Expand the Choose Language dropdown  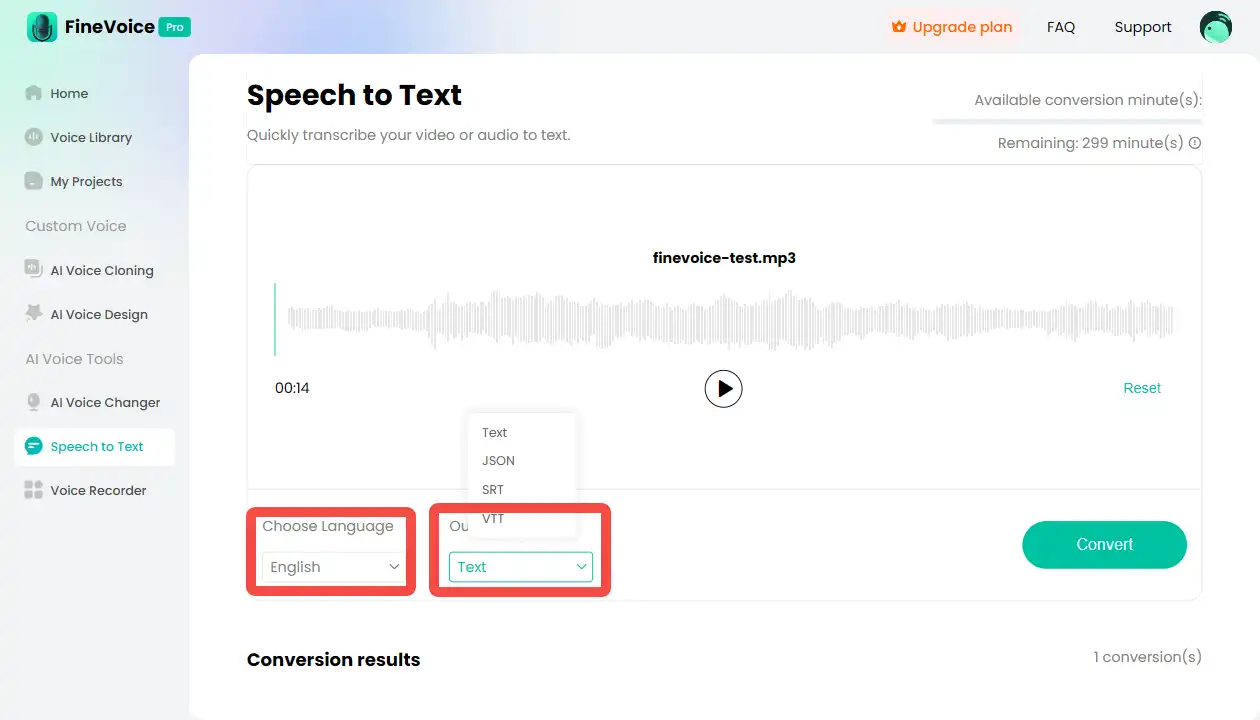333,567
